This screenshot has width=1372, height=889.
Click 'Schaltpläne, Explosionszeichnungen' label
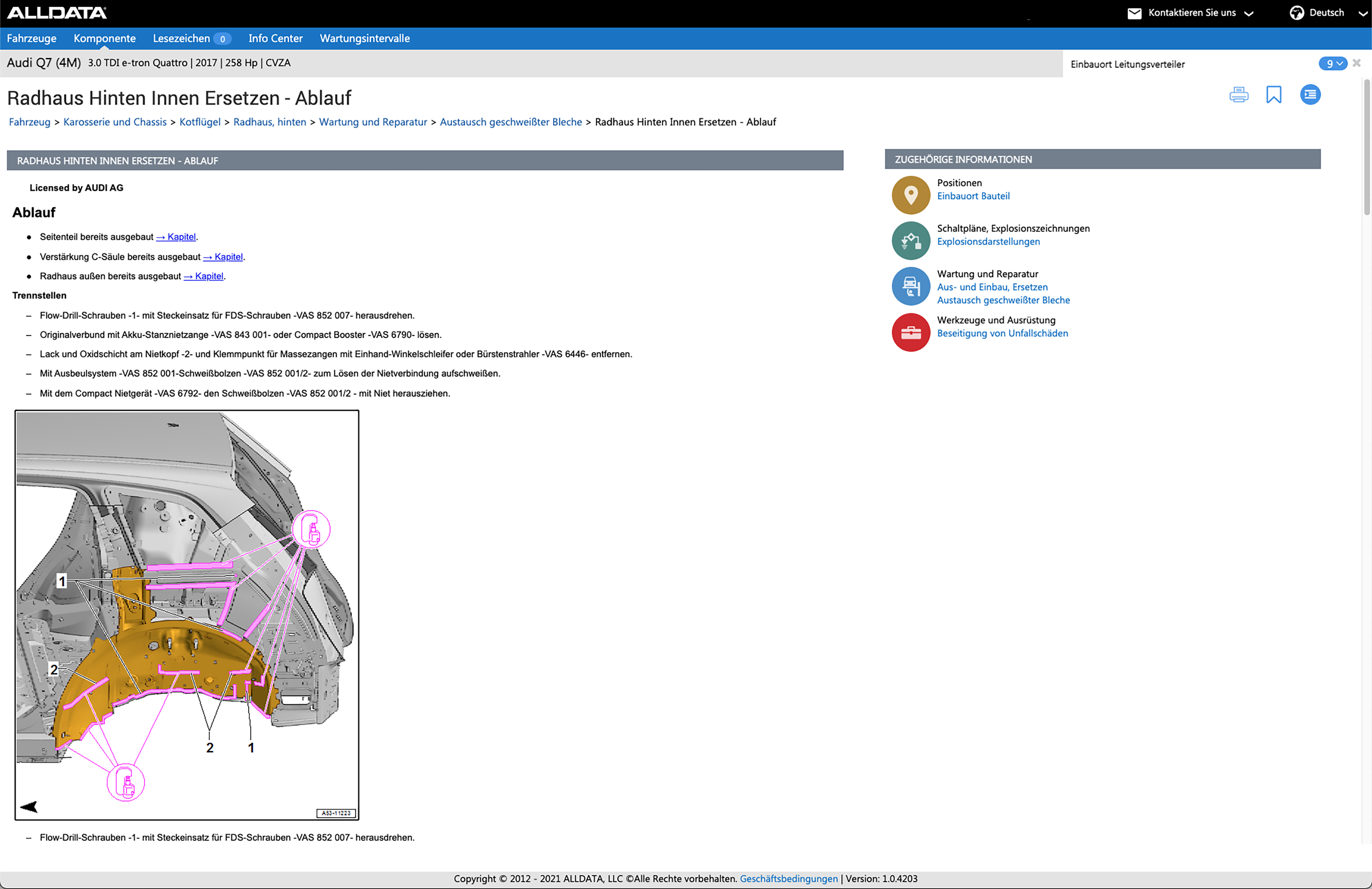(x=1013, y=228)
